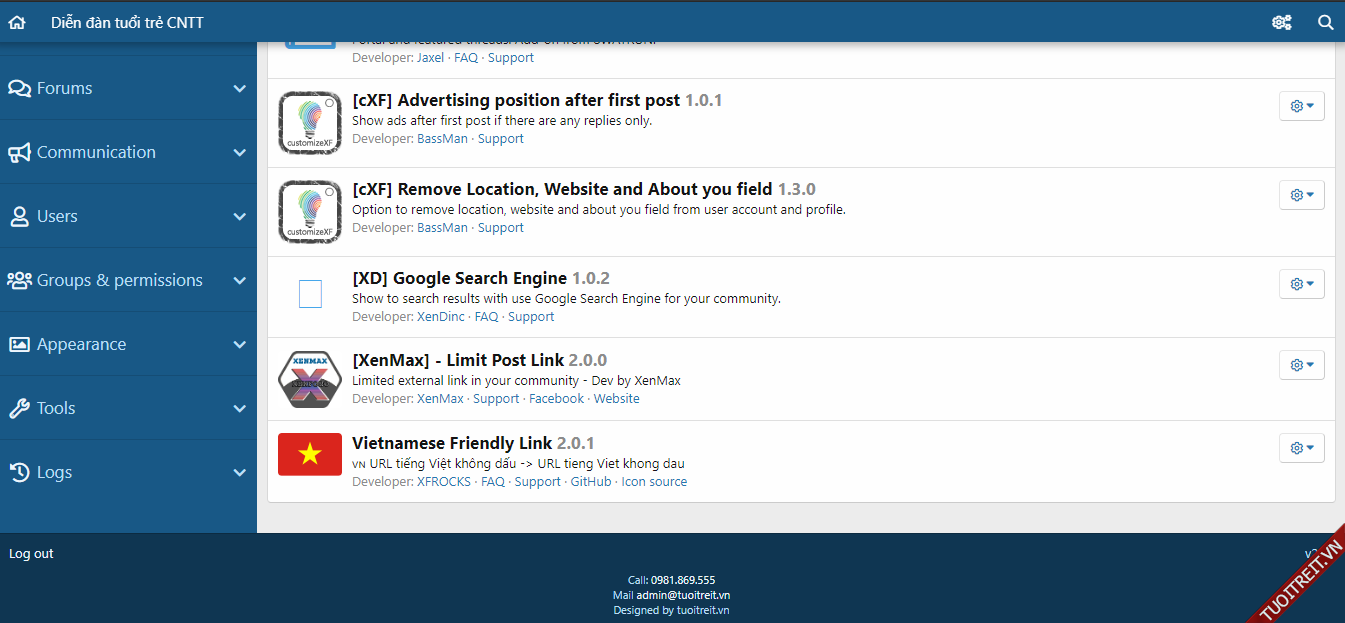
Task: Open gear dropdown for Advertising position add-on
Action: pyautogui.click(x=1301, y=106)
